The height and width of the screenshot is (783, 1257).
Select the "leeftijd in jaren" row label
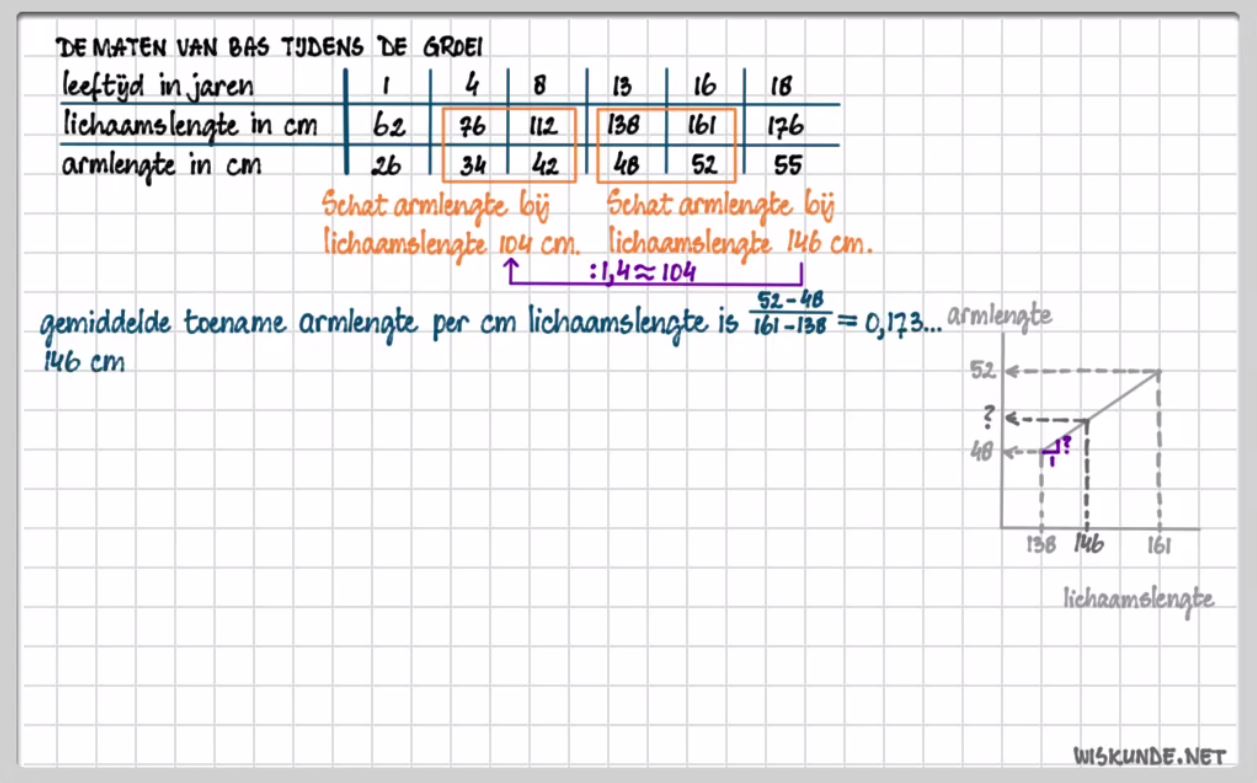point(158,84)
